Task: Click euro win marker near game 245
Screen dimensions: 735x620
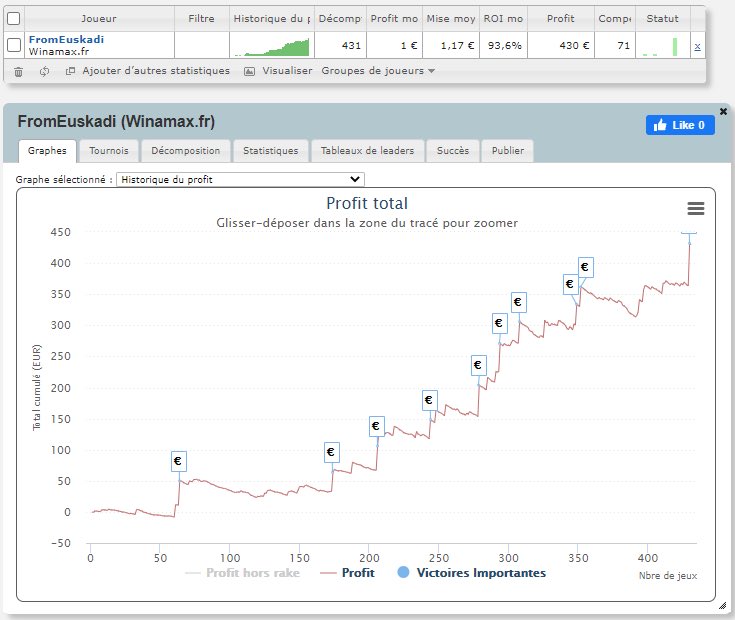Action: coord(429,400)
